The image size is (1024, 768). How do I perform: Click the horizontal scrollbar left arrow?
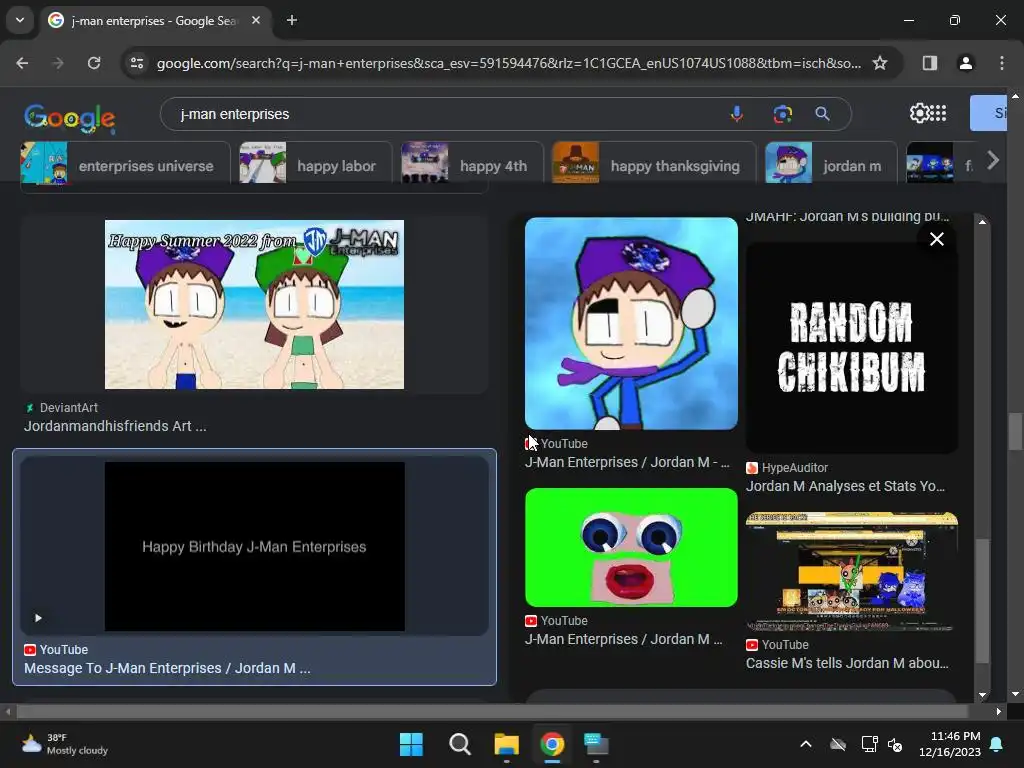(8, 711)
